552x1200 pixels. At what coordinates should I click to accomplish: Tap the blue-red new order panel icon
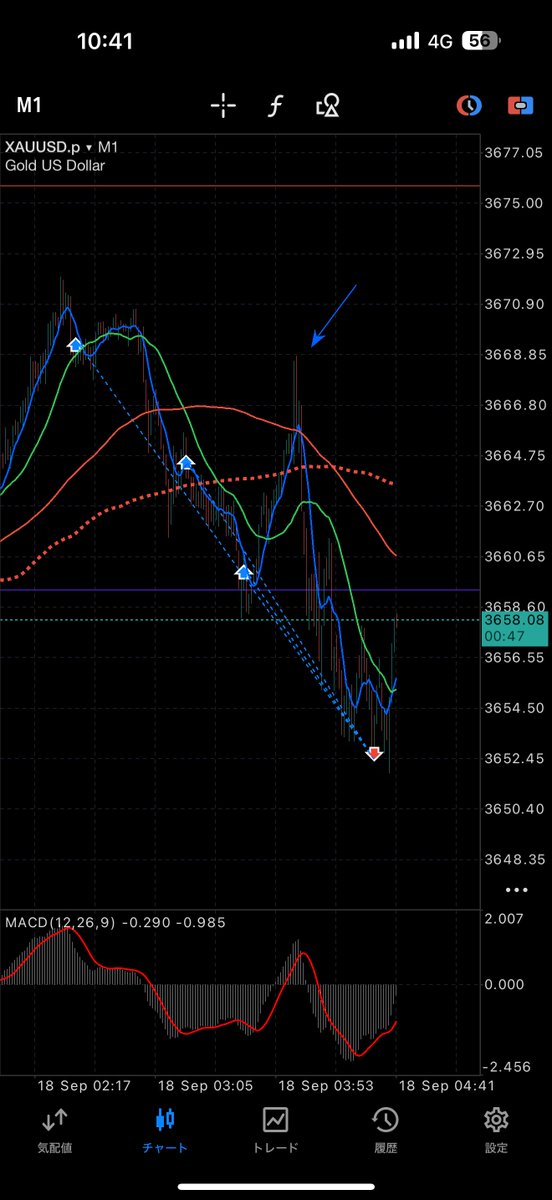point(520,105)
